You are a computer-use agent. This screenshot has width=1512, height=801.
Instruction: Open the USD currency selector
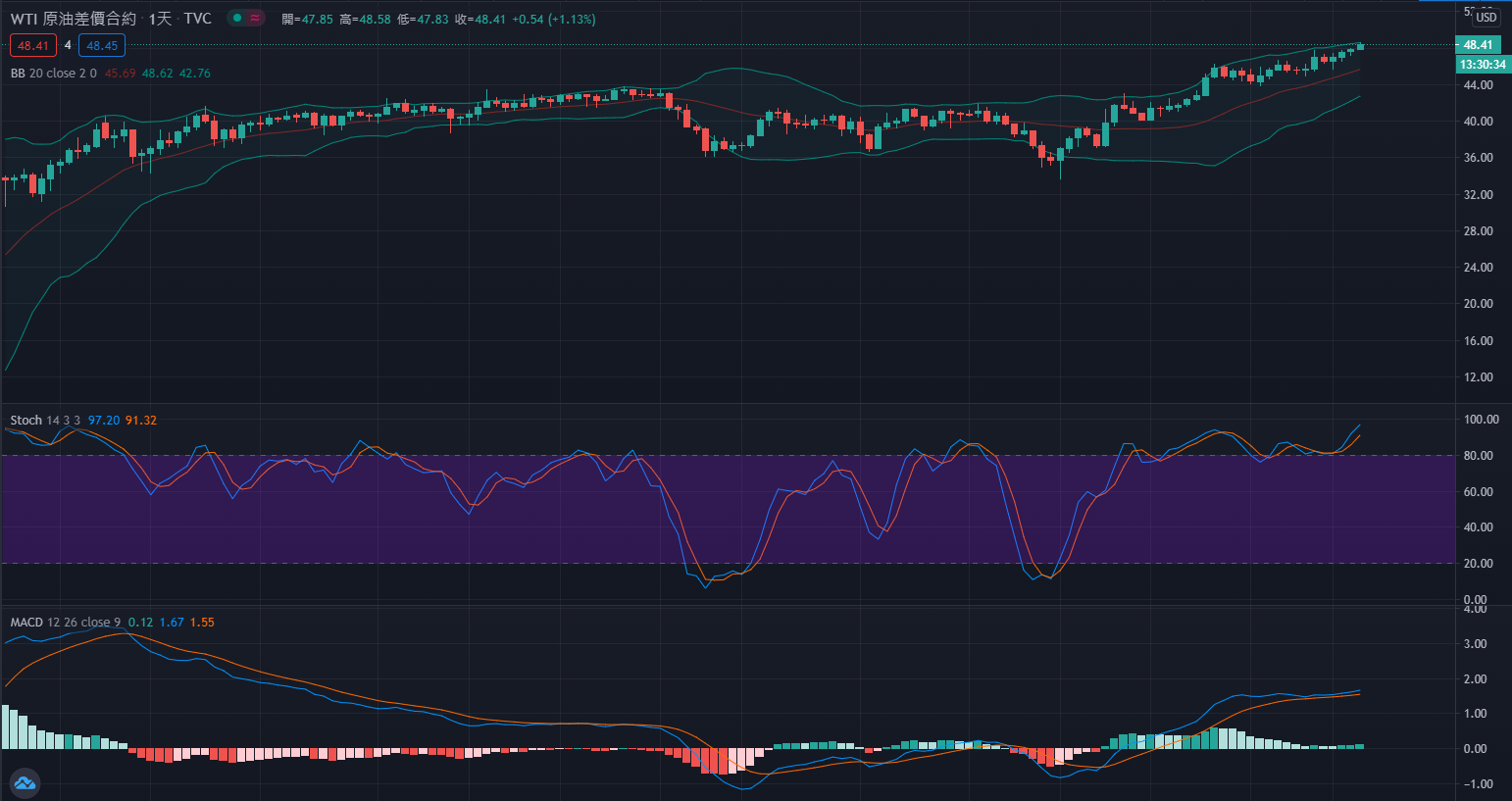point(1487,17)
